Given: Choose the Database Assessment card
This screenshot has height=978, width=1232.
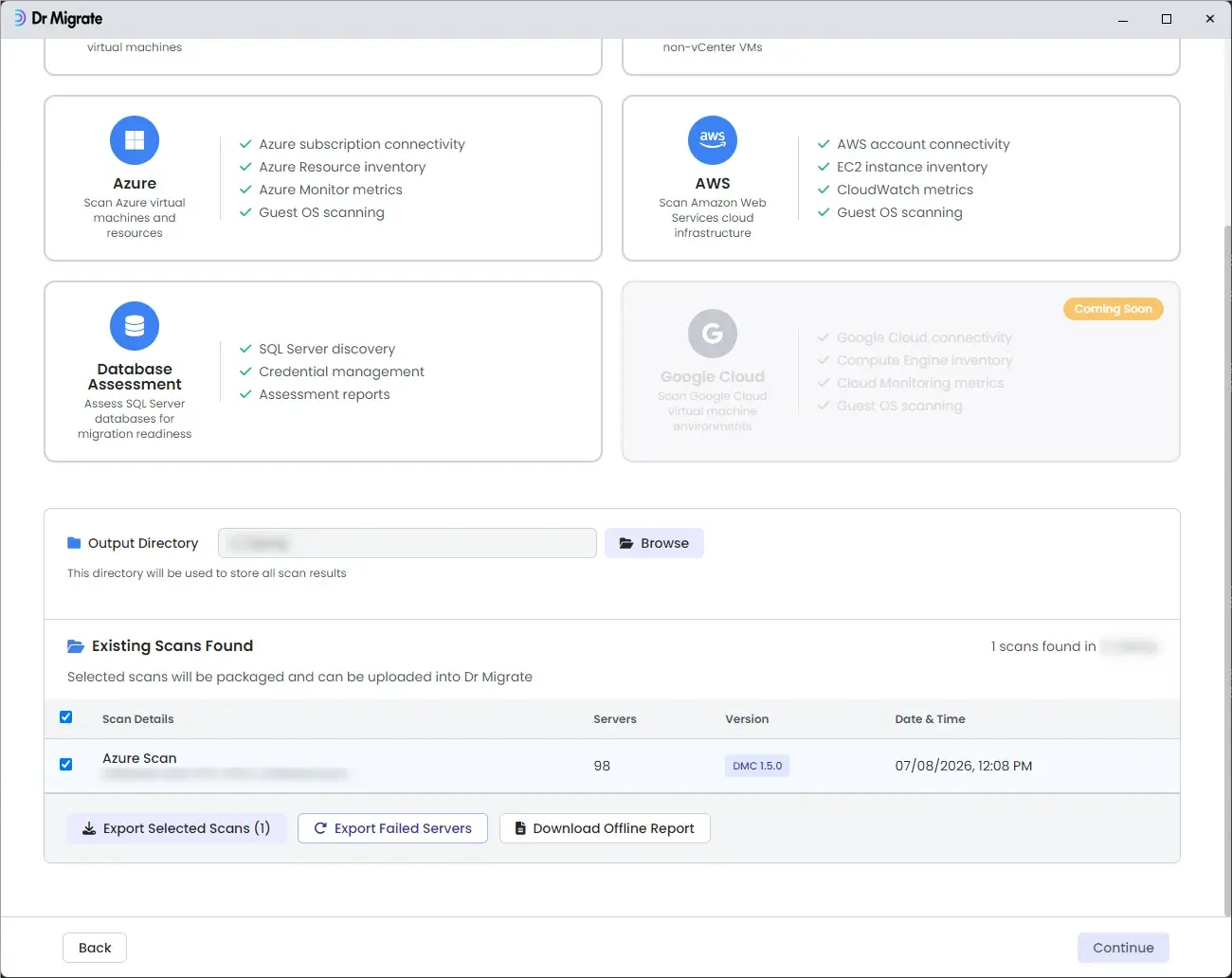Looking at the screenshot, I should [323, 371].
